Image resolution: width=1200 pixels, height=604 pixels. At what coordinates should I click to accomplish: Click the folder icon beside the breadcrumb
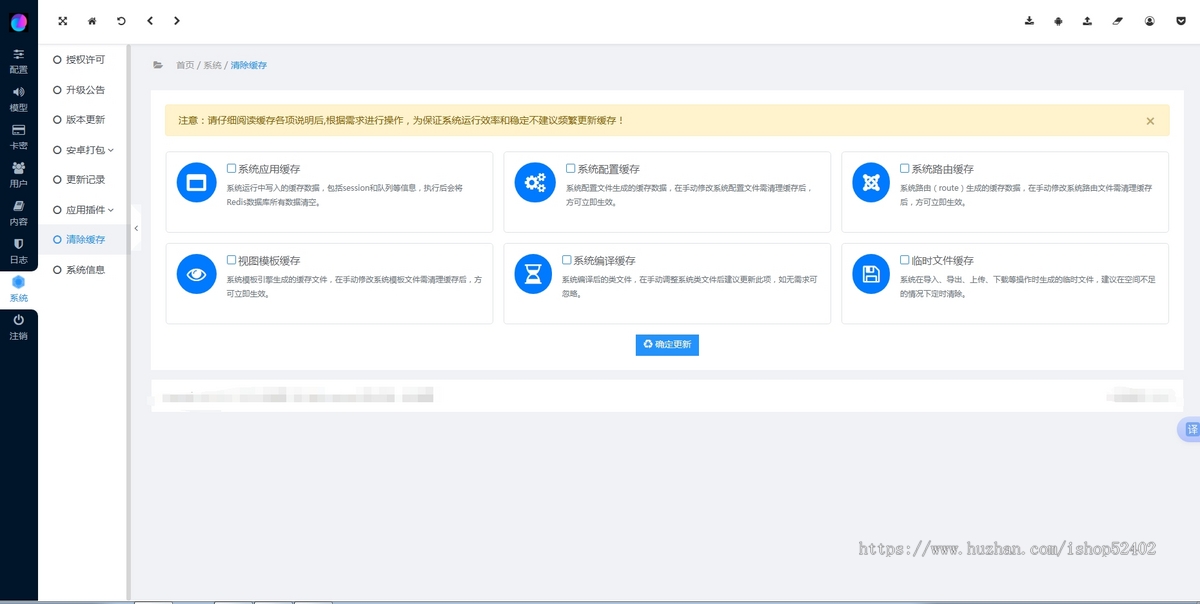(x=158, y=65)
